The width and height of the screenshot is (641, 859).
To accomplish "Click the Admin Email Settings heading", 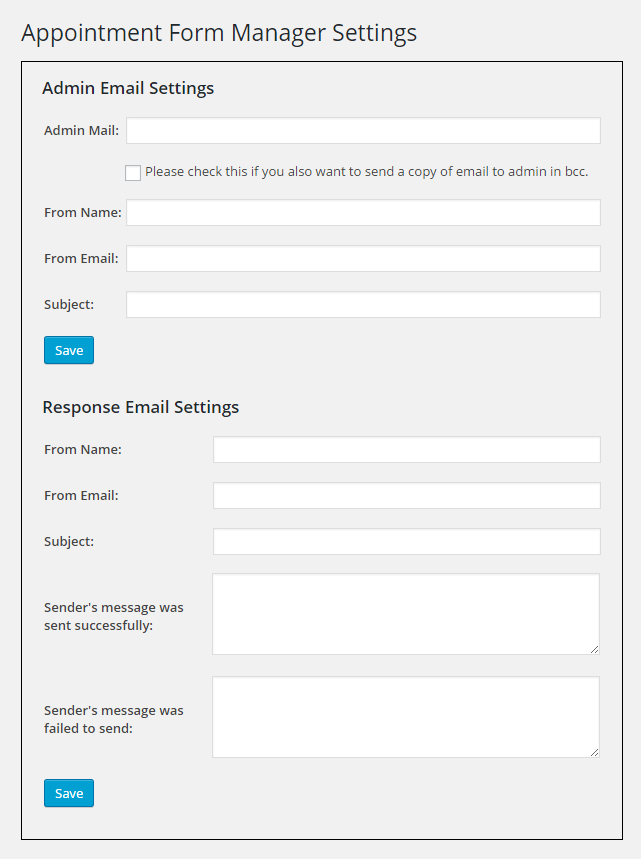I will 128,89.
